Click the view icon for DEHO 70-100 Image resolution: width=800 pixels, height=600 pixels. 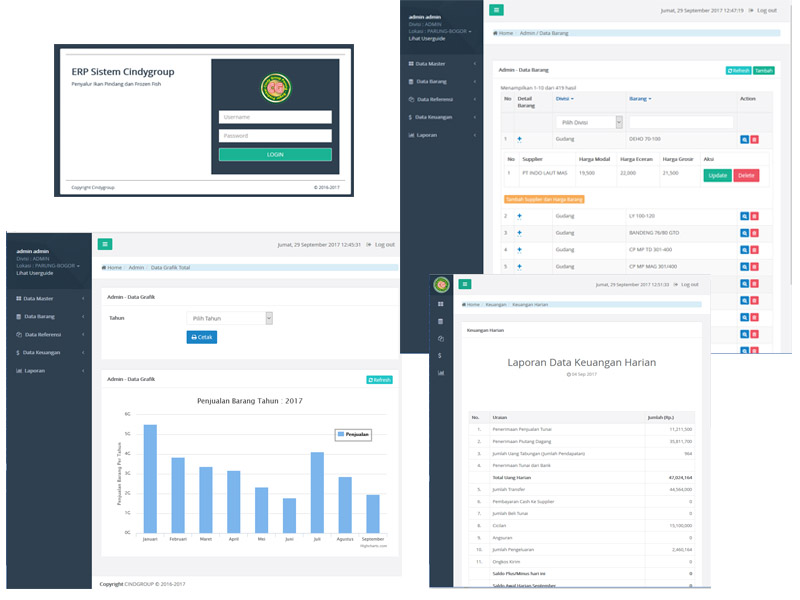pyautogui.click(x=744, y=140)
